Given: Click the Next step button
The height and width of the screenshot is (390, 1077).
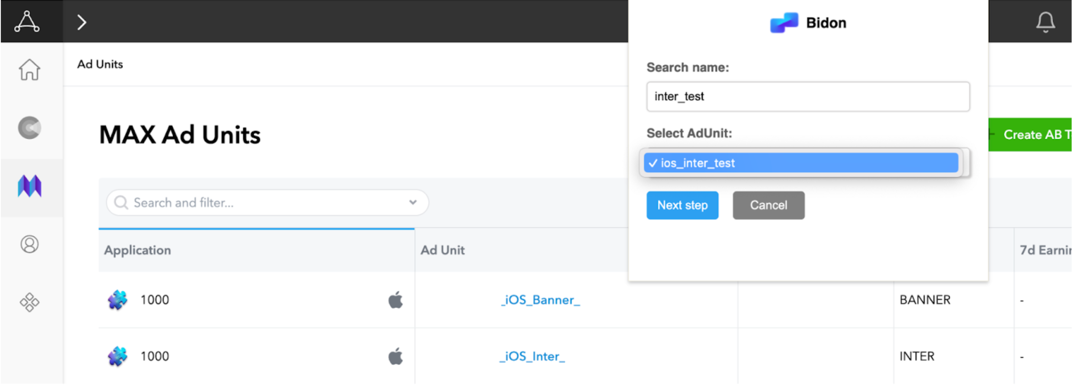Looking at the screenshot, I should (682, 205).
